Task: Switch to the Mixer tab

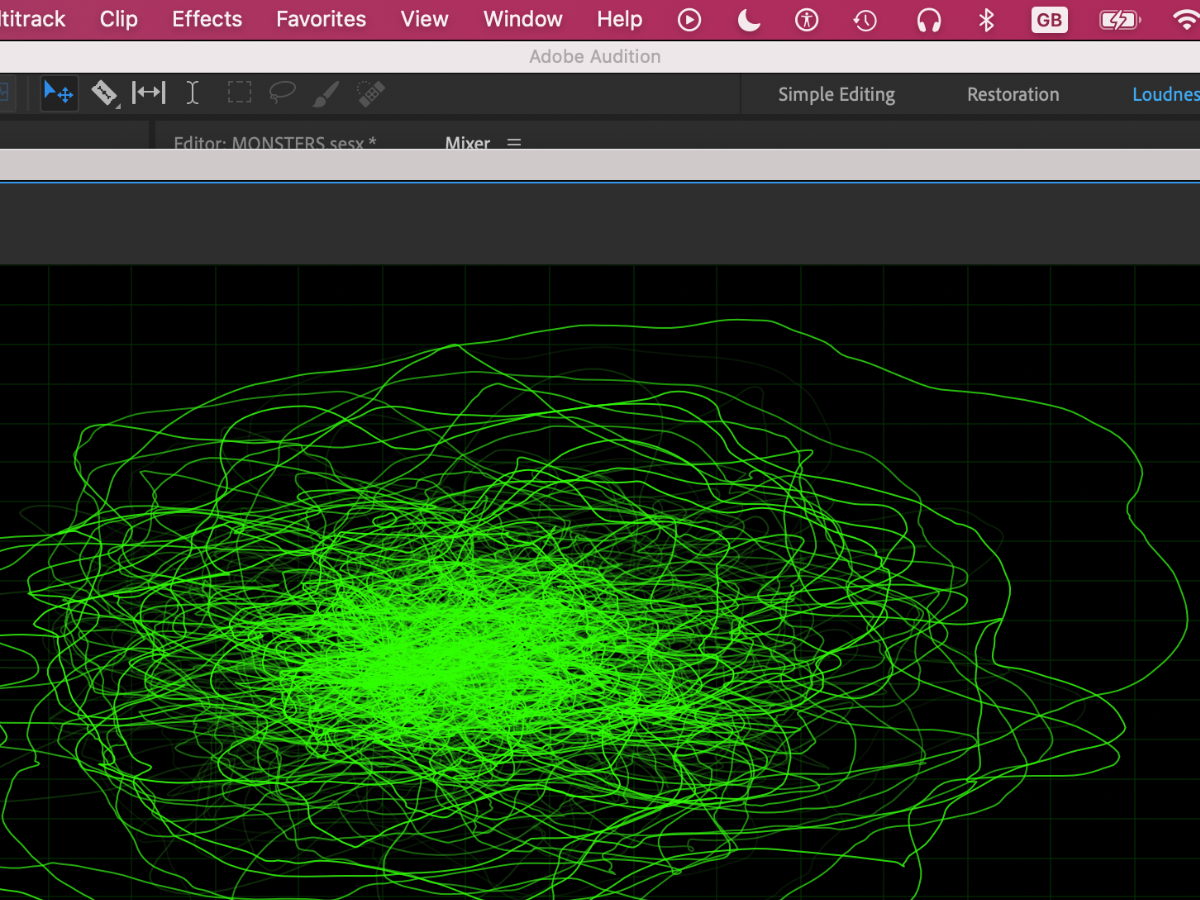Action: 467,143
